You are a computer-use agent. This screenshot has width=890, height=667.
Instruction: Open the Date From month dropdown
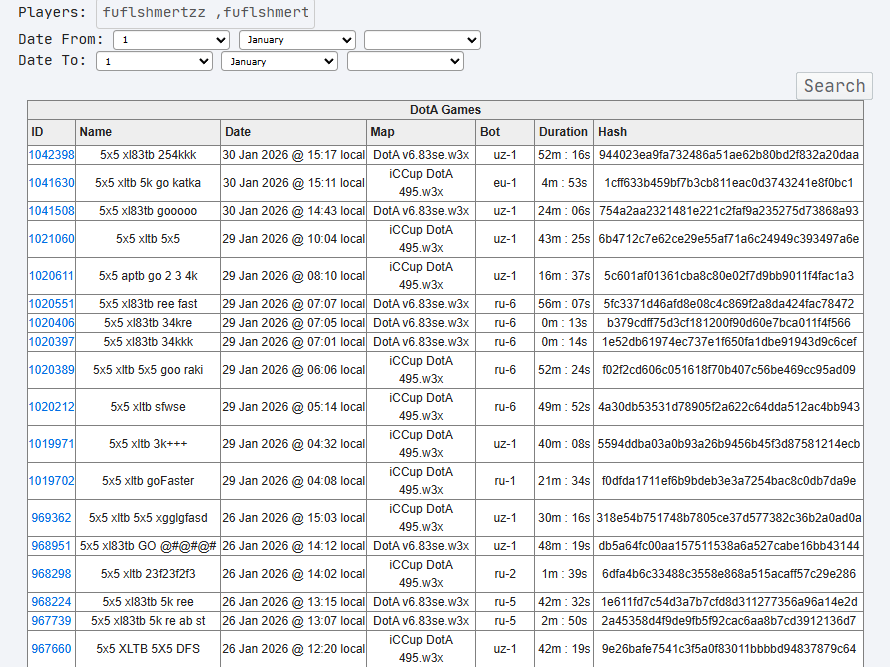click(x=297, y=40)
